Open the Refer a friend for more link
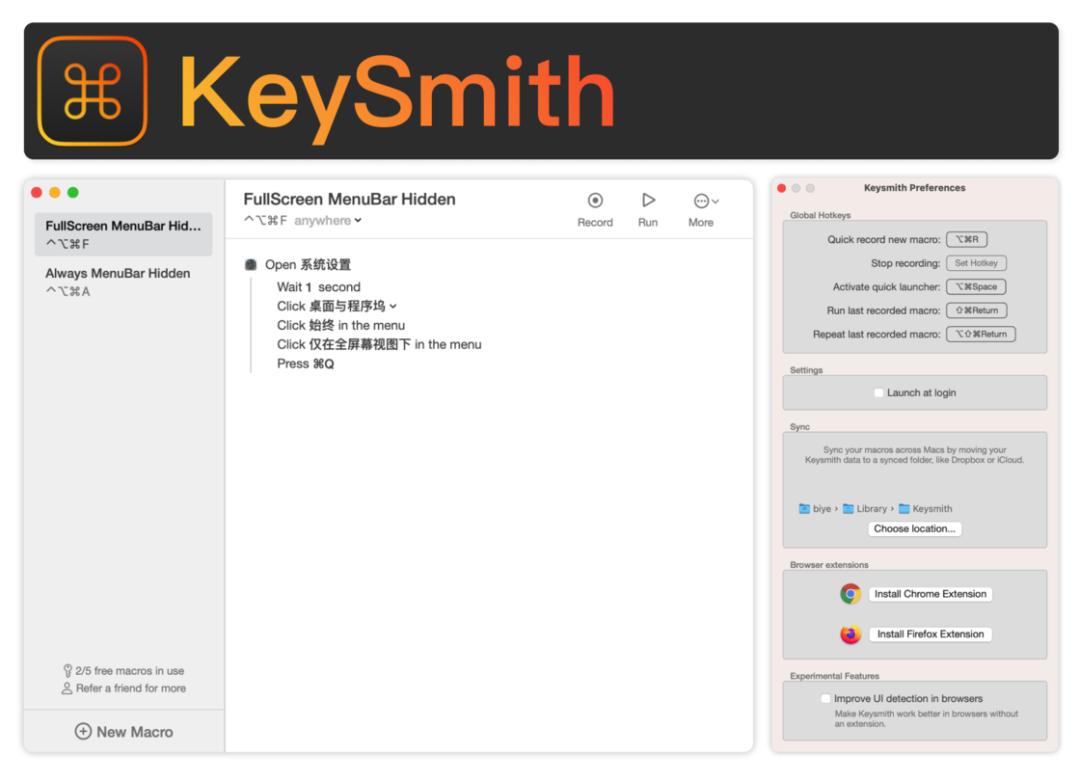The height and width of the screenshot is (782, 1080). click(x=124, y=688)
